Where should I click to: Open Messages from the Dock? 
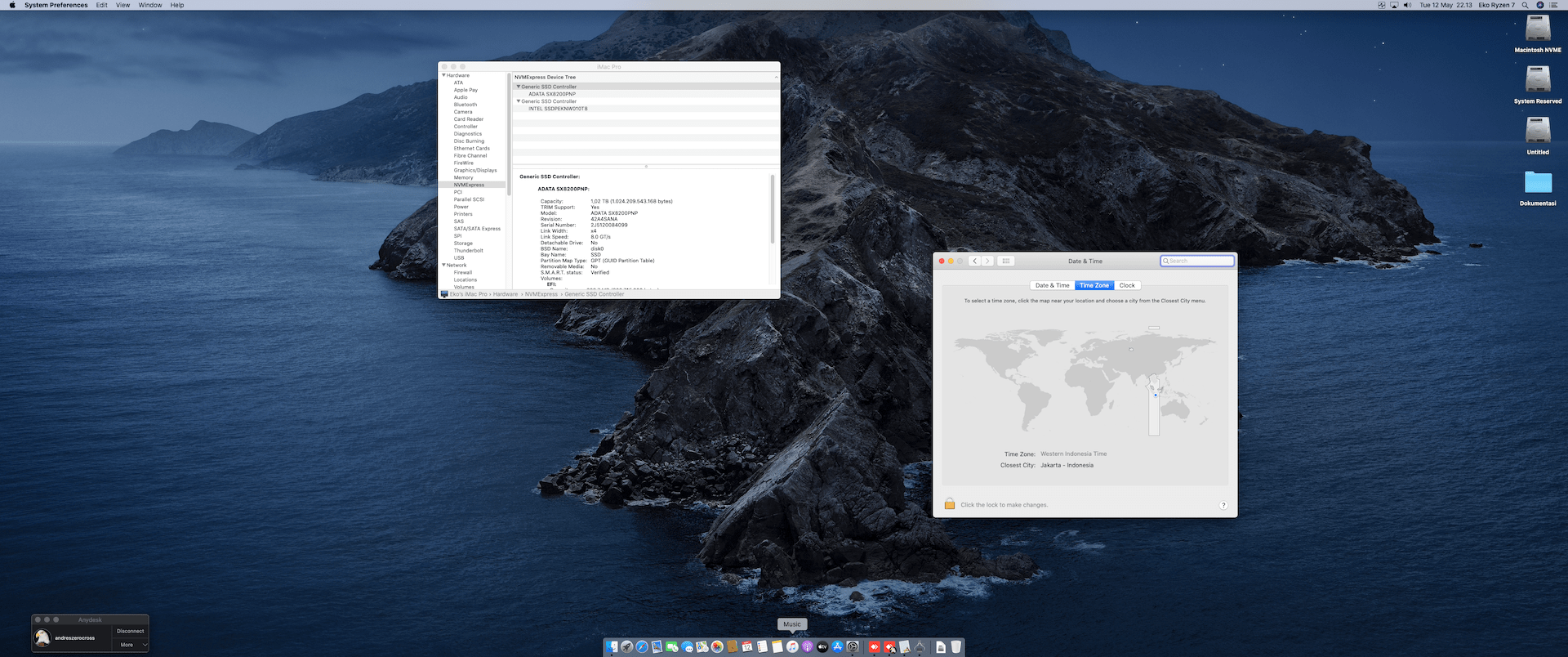coord(687,647)
